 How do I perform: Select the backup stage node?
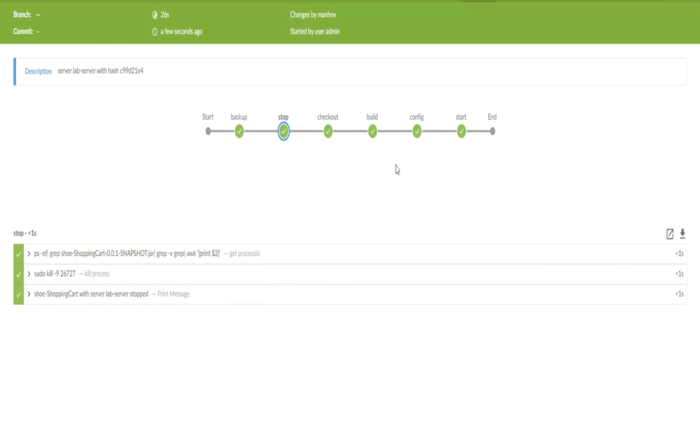239,131
